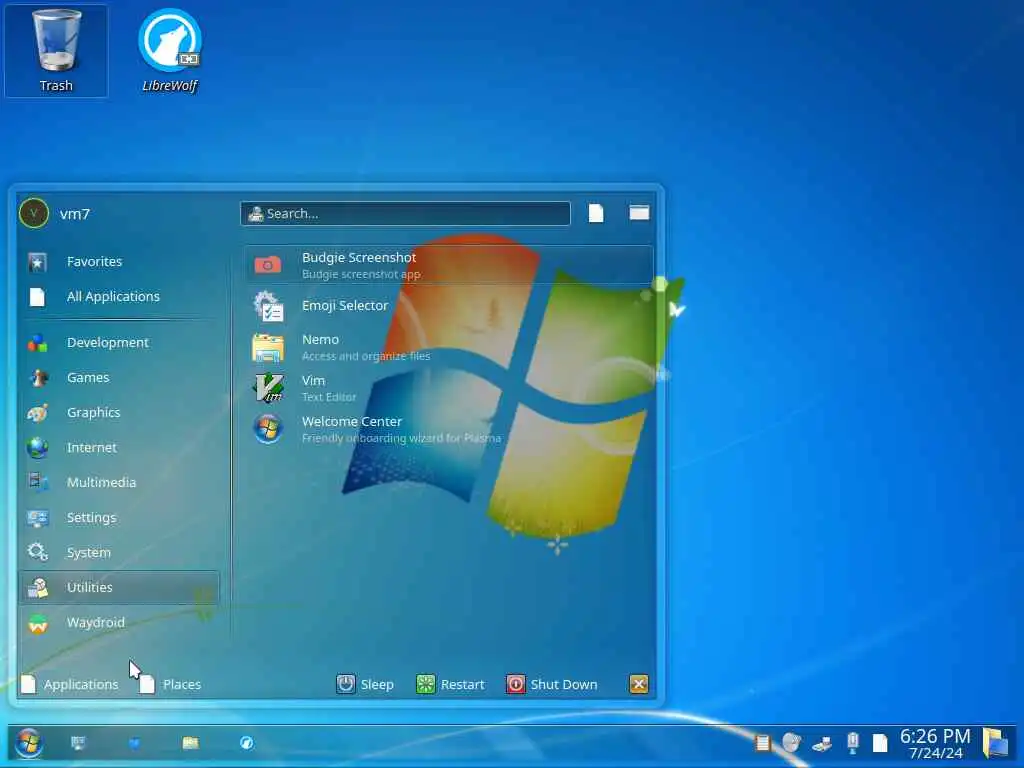Select the Games category
The width and height of the screenshot is (1024, 768).
(120, 377)
